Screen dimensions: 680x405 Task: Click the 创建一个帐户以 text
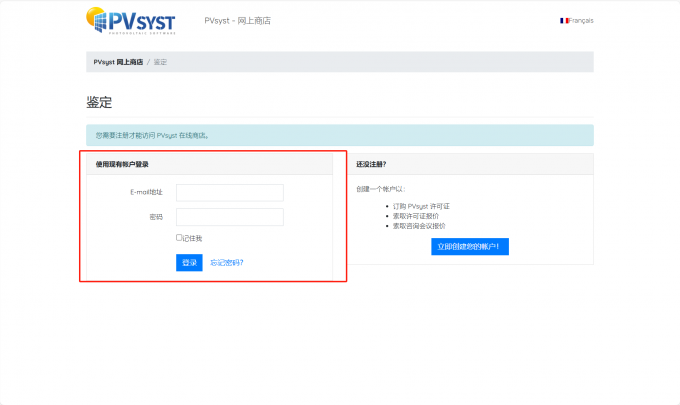pyautogui.click(x=381, y=189)
